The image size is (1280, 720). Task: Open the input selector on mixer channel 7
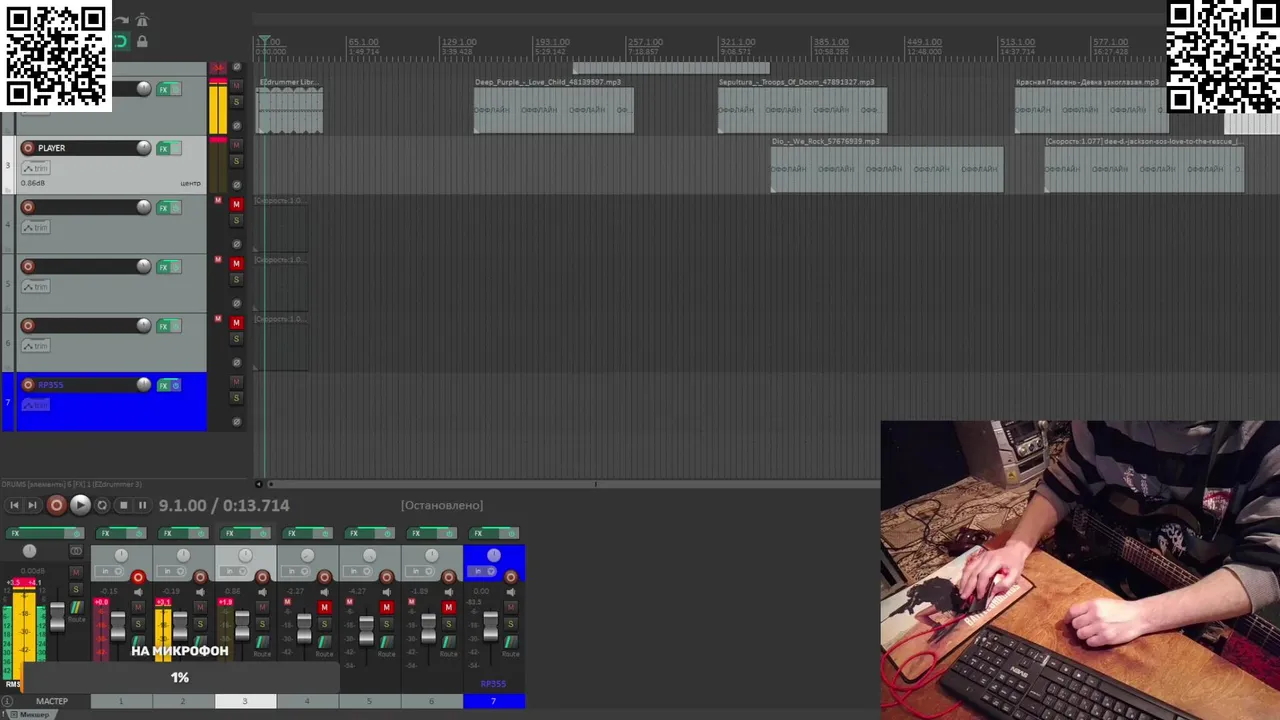481,571
